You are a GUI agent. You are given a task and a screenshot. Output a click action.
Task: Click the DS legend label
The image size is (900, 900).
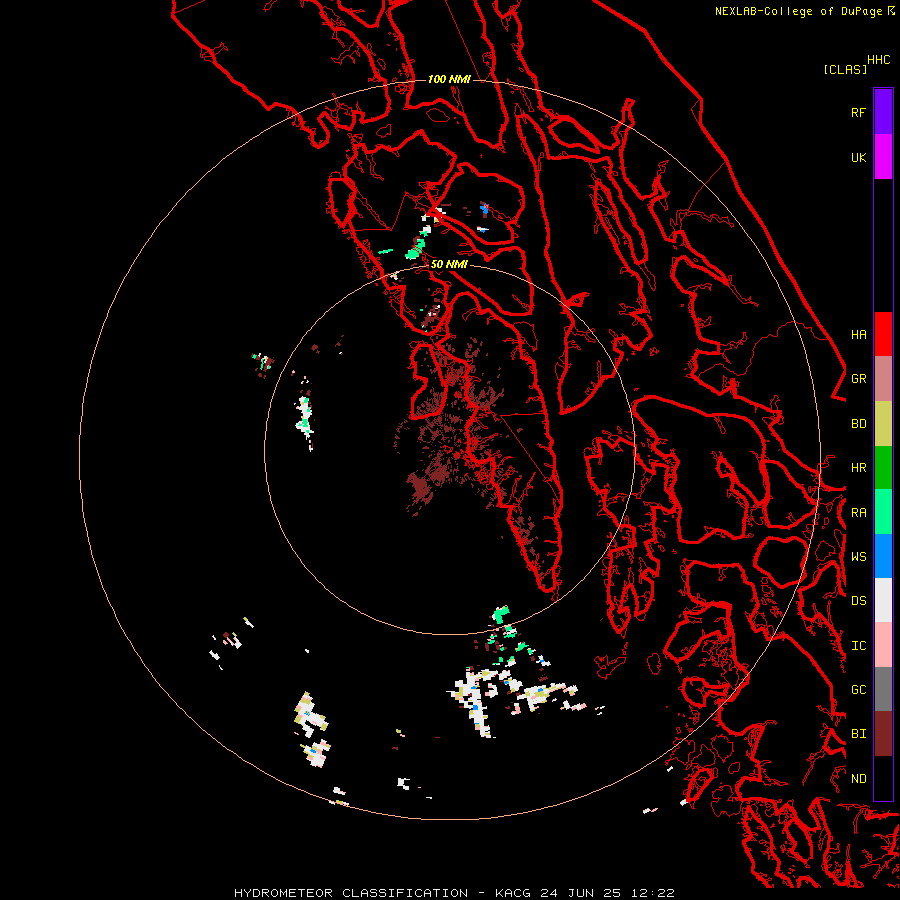[858, 601]
